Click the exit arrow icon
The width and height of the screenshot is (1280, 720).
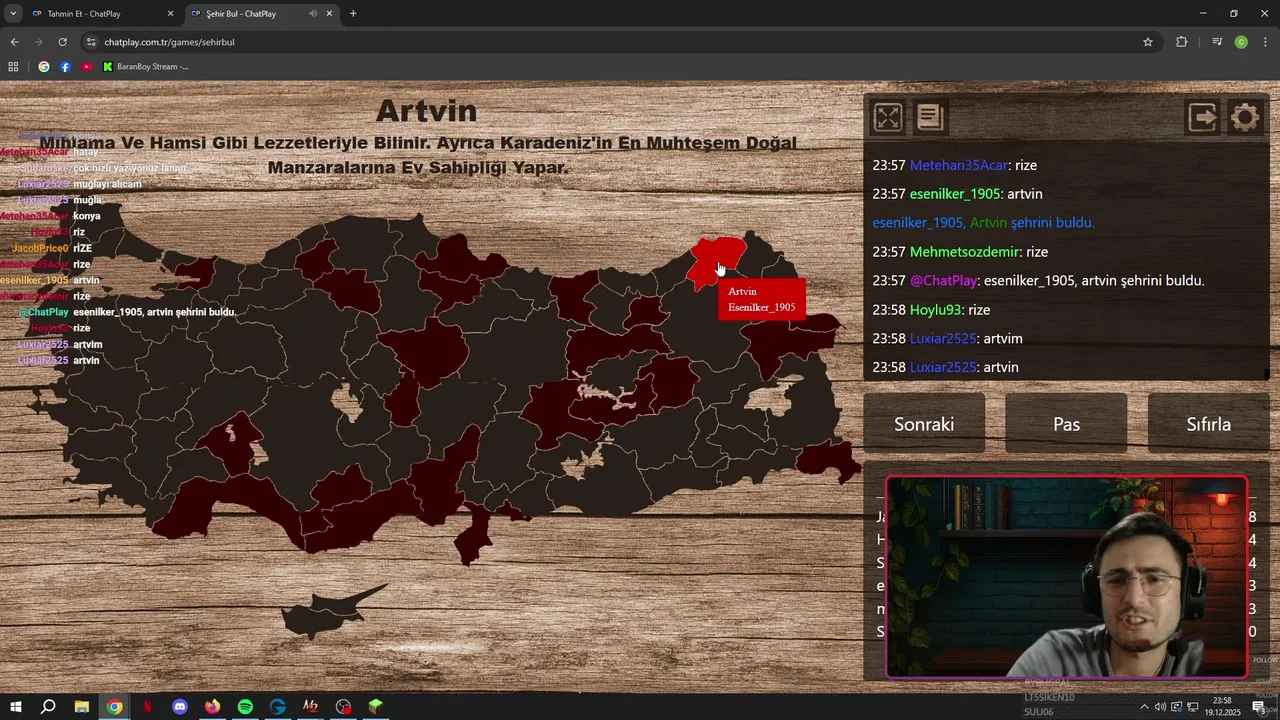(x=1202, y=117)
